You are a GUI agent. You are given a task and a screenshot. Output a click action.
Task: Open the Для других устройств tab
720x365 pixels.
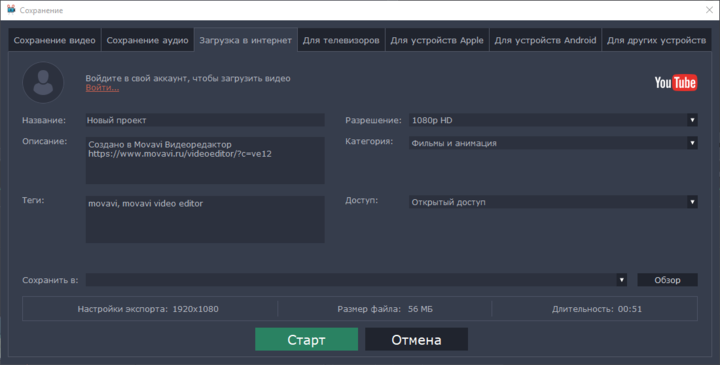[657, 40]
